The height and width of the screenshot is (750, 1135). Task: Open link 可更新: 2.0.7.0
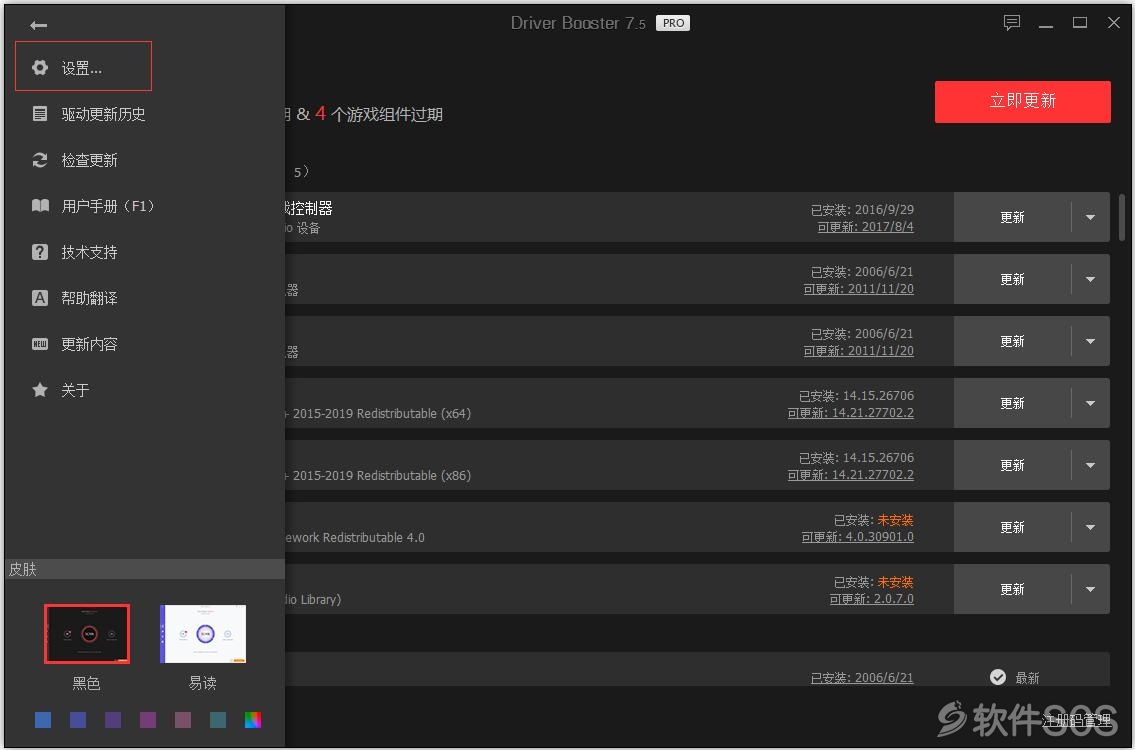[871, 599]
